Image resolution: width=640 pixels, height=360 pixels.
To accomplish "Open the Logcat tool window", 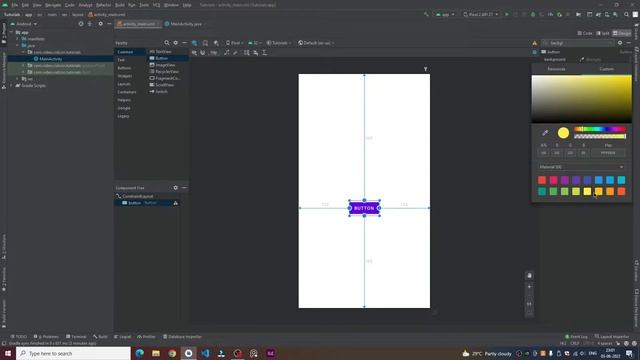I will click(122, 337).
